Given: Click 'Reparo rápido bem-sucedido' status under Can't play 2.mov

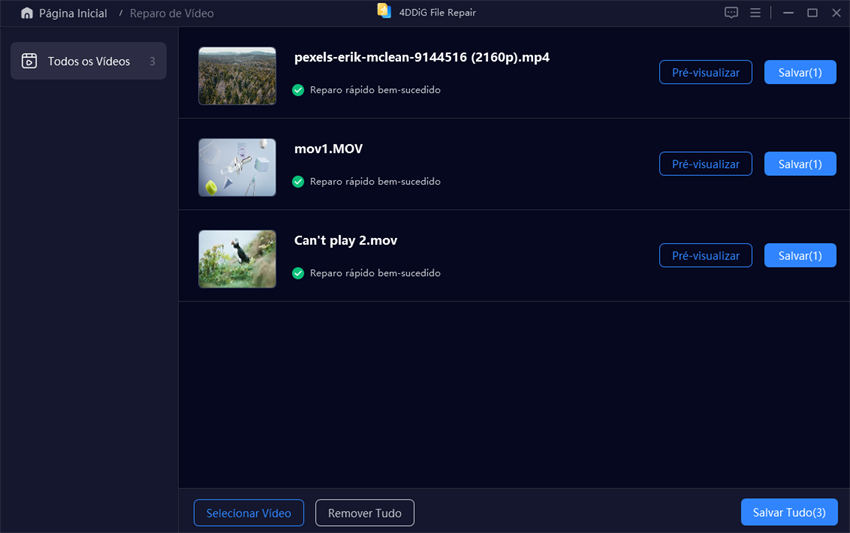Looking at the screenshot, I should [375, 273].
